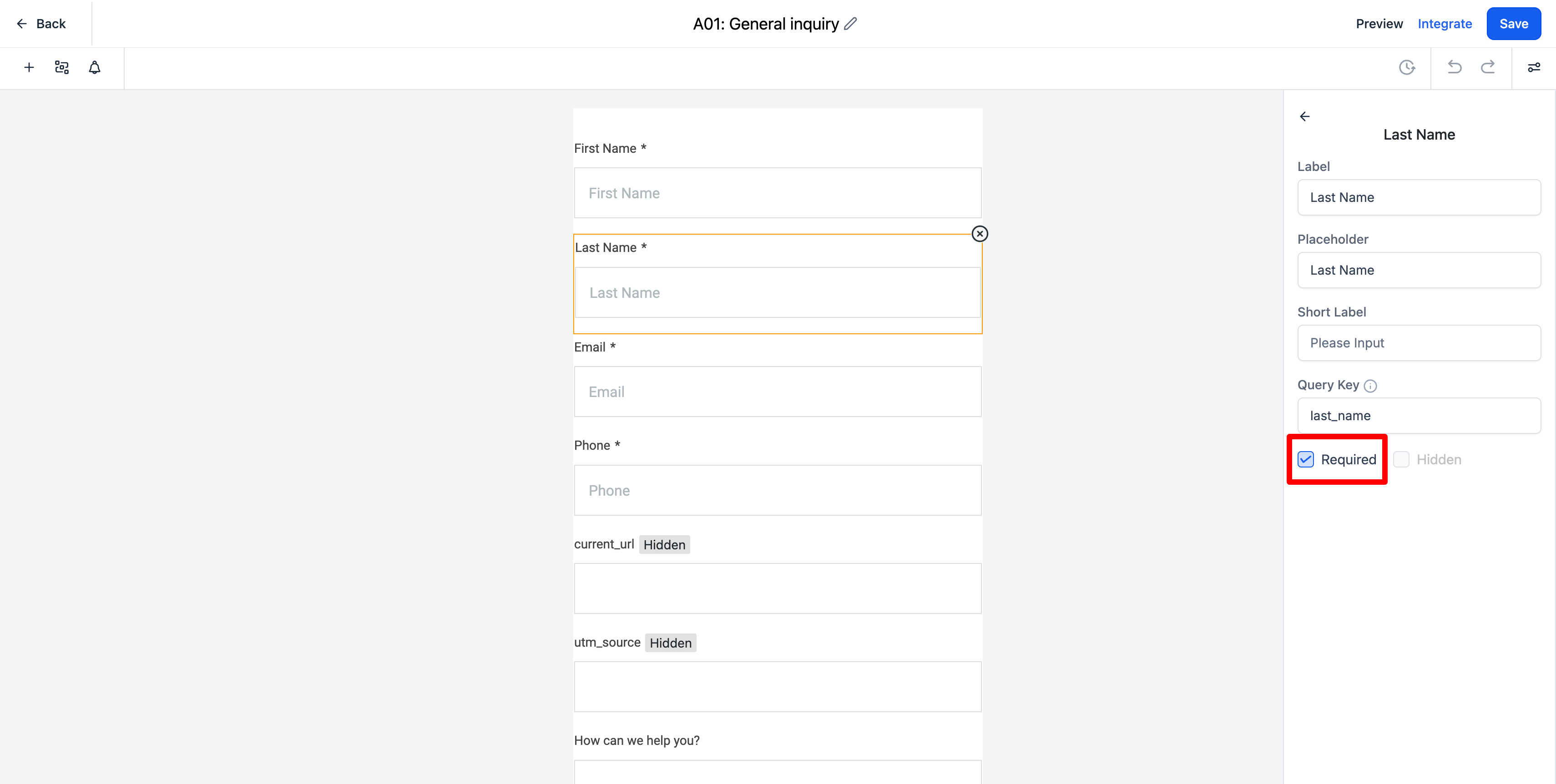This screenshot has width=1556, height=784.
Task: Click the plus add-field icon
Action: 28,67
